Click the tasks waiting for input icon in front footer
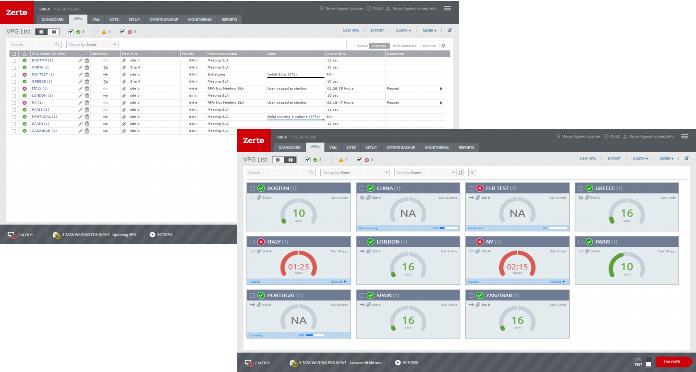Image resolution: width=696 pixels, height=372 pixels. point(293,363)
